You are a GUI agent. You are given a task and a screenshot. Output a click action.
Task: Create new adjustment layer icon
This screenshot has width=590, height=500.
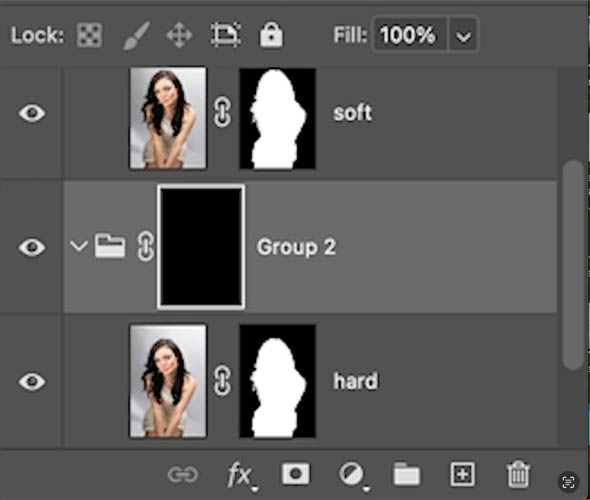click(x=352, y=475)
